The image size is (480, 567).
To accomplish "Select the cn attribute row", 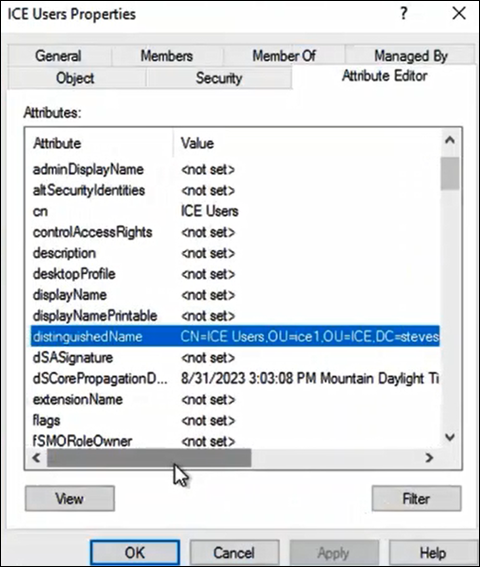I will [x=235, y=212].
